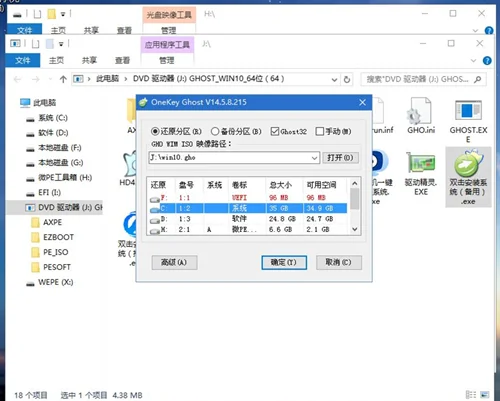This screenshot has width=500, height=401.
Task: Switch to large icons view in status bar
Action: click(x=485, y=395)
